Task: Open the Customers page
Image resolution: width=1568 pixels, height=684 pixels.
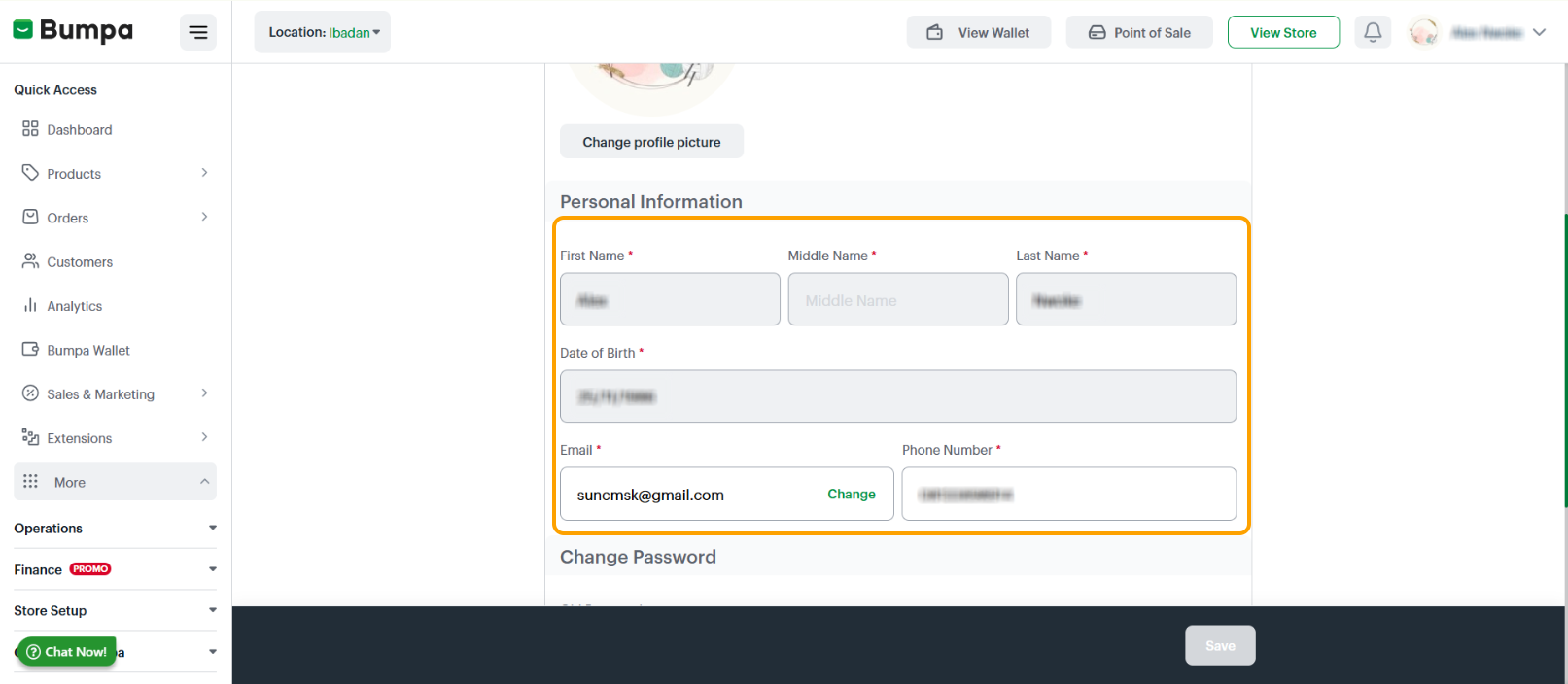Action: click(x=80, y=262)
